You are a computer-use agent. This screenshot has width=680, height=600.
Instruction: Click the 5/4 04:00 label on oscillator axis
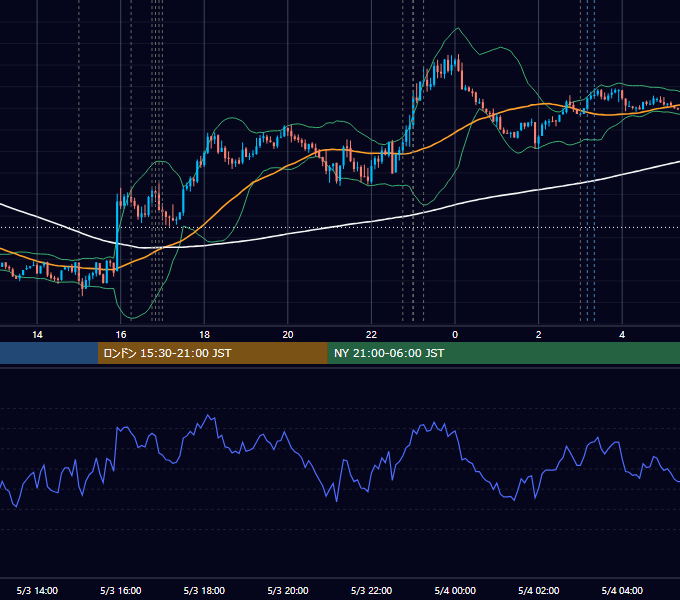(622, 590)
